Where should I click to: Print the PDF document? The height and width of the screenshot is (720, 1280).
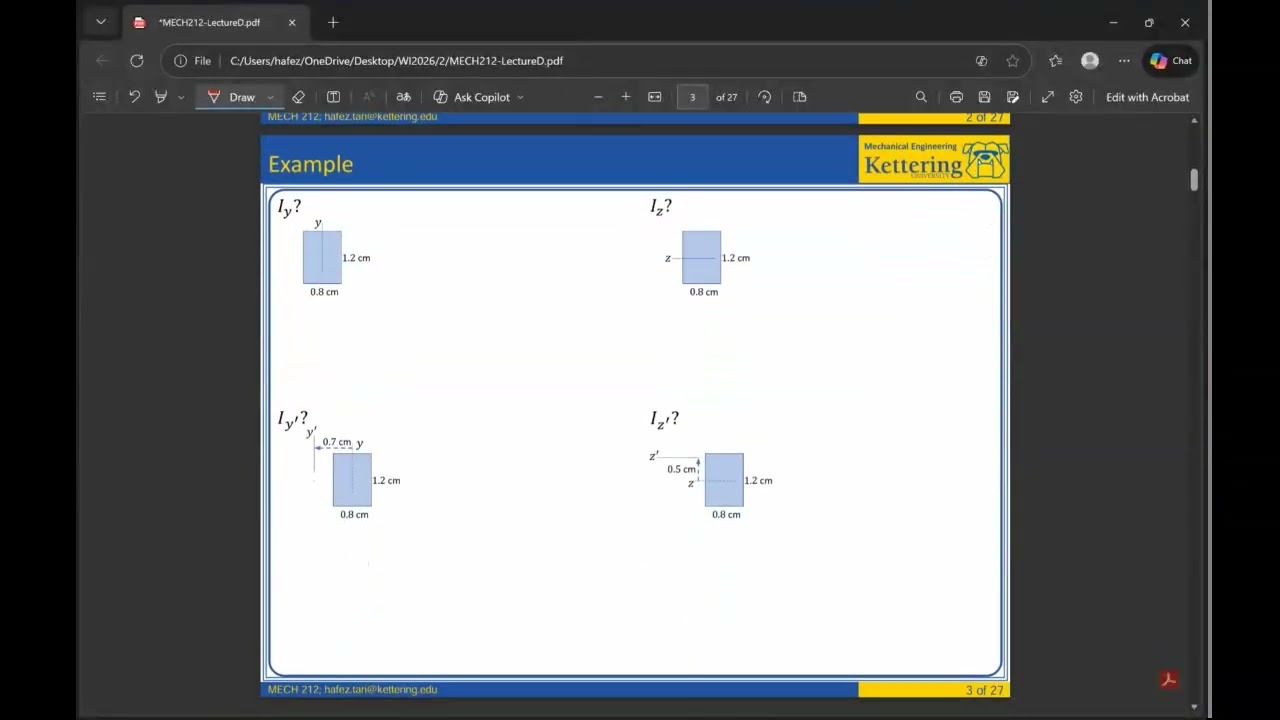(956, 97)
